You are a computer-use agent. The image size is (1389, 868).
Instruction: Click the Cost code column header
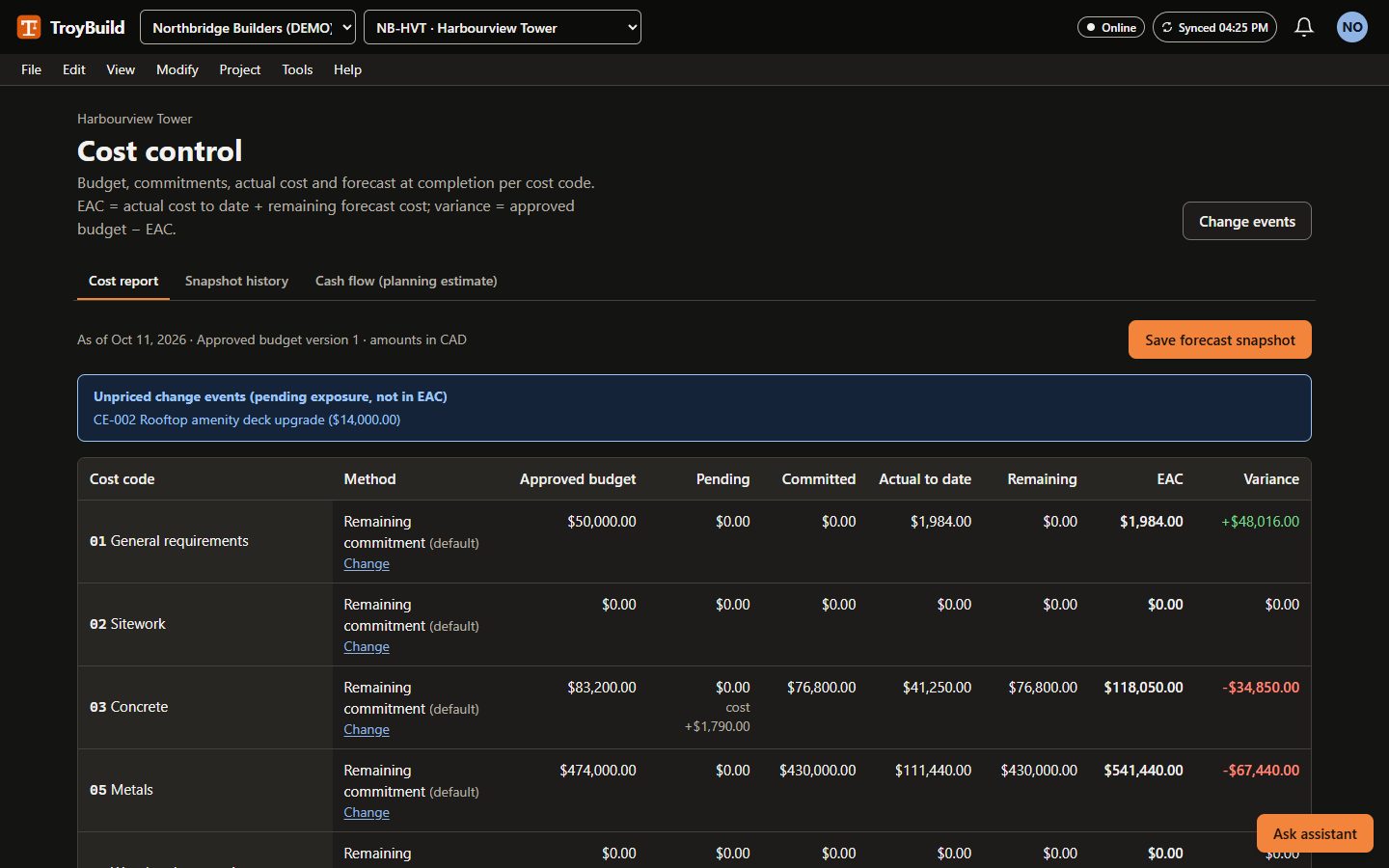tap(123, 478)
